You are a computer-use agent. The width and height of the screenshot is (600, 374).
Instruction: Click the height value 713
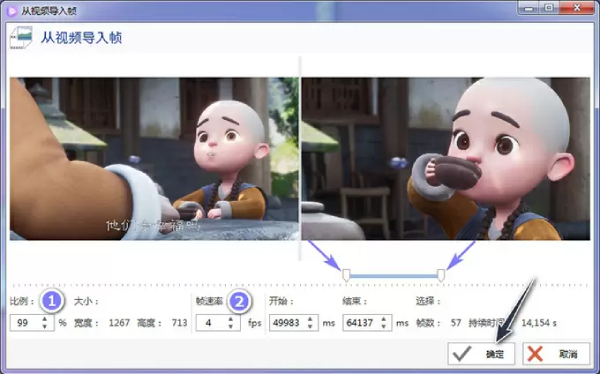coord(179,323)
